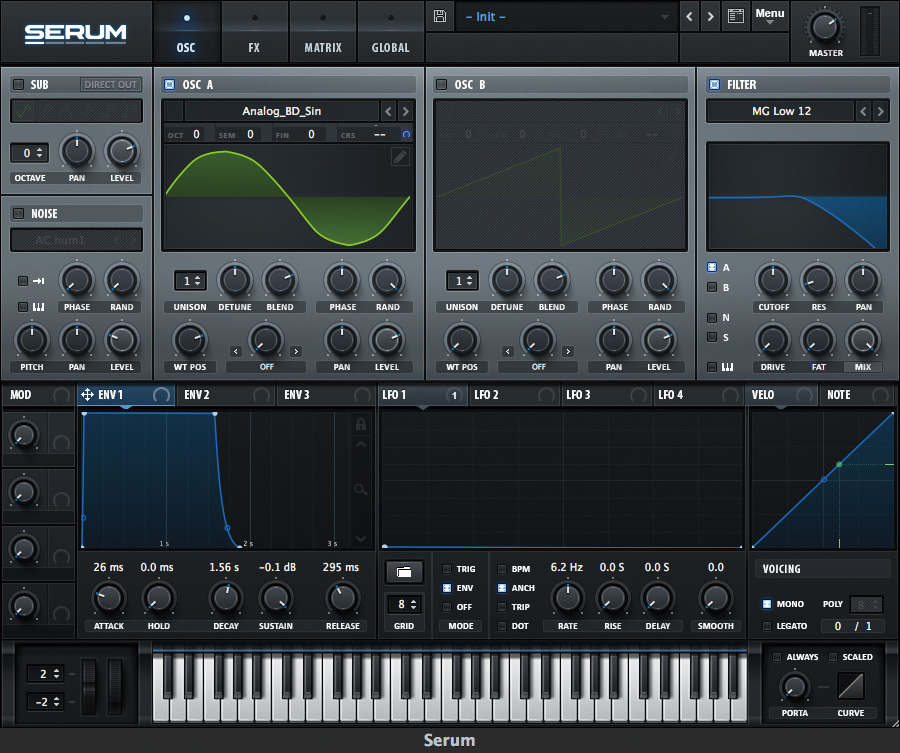Toggle MONO voicing checkbox
Screen dimensions: 900x753
click(x=767, y=604)
